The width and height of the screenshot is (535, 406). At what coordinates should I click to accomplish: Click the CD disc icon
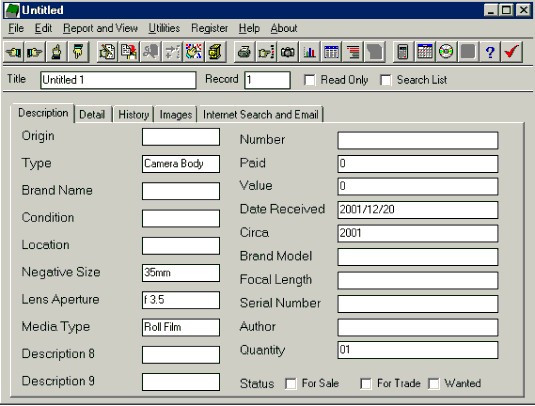tap(446, 52)
